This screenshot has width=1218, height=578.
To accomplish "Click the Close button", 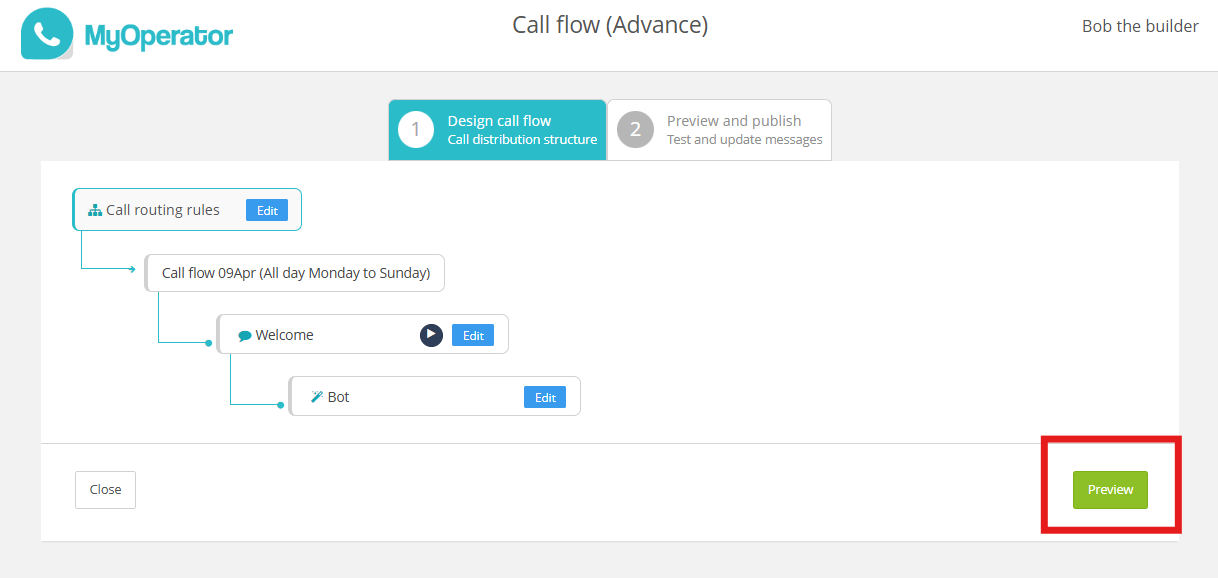I will (x=105, y=490).
